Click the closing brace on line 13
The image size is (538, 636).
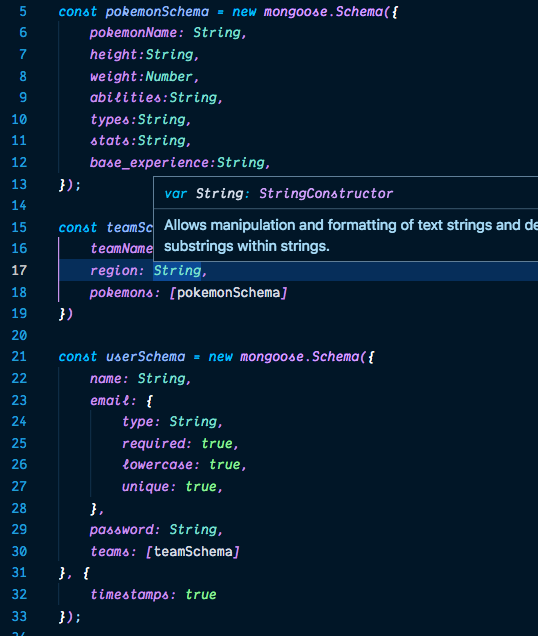point(62,185)
